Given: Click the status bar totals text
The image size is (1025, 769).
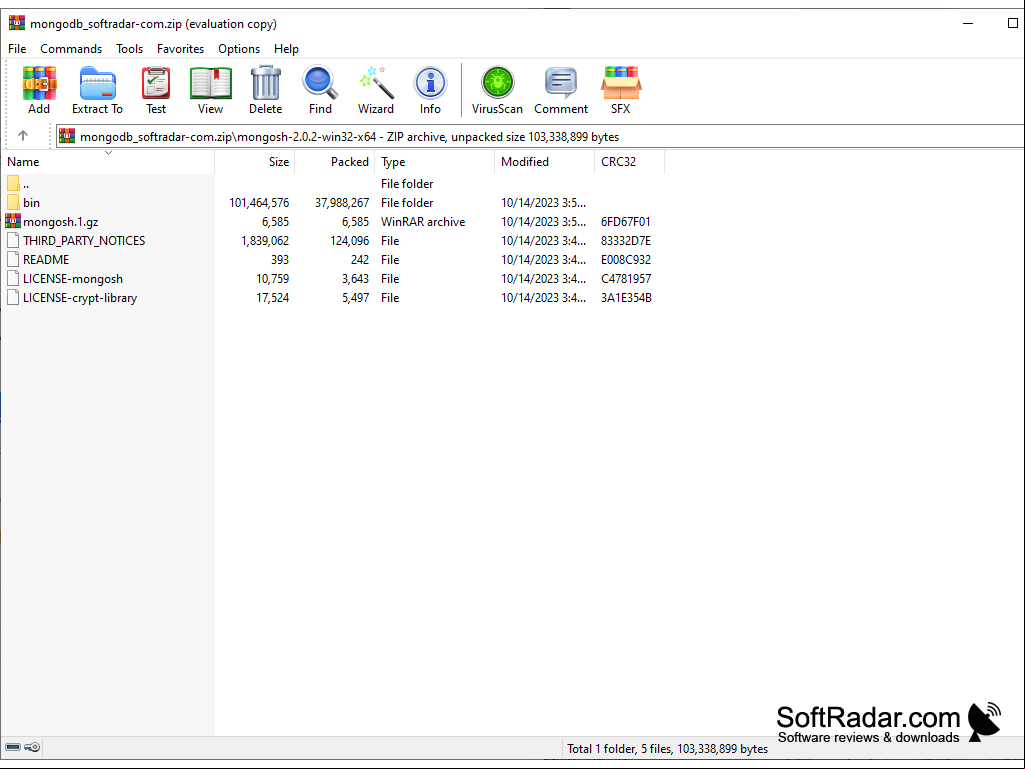Looking at the screenshot, I should (667, 748).
